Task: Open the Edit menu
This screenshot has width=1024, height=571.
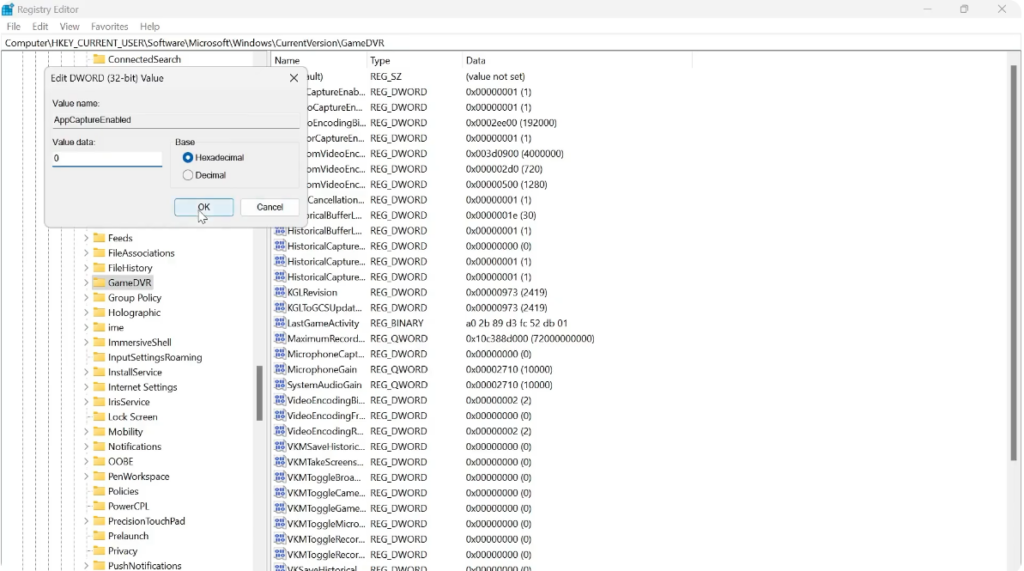Action: 40,27
